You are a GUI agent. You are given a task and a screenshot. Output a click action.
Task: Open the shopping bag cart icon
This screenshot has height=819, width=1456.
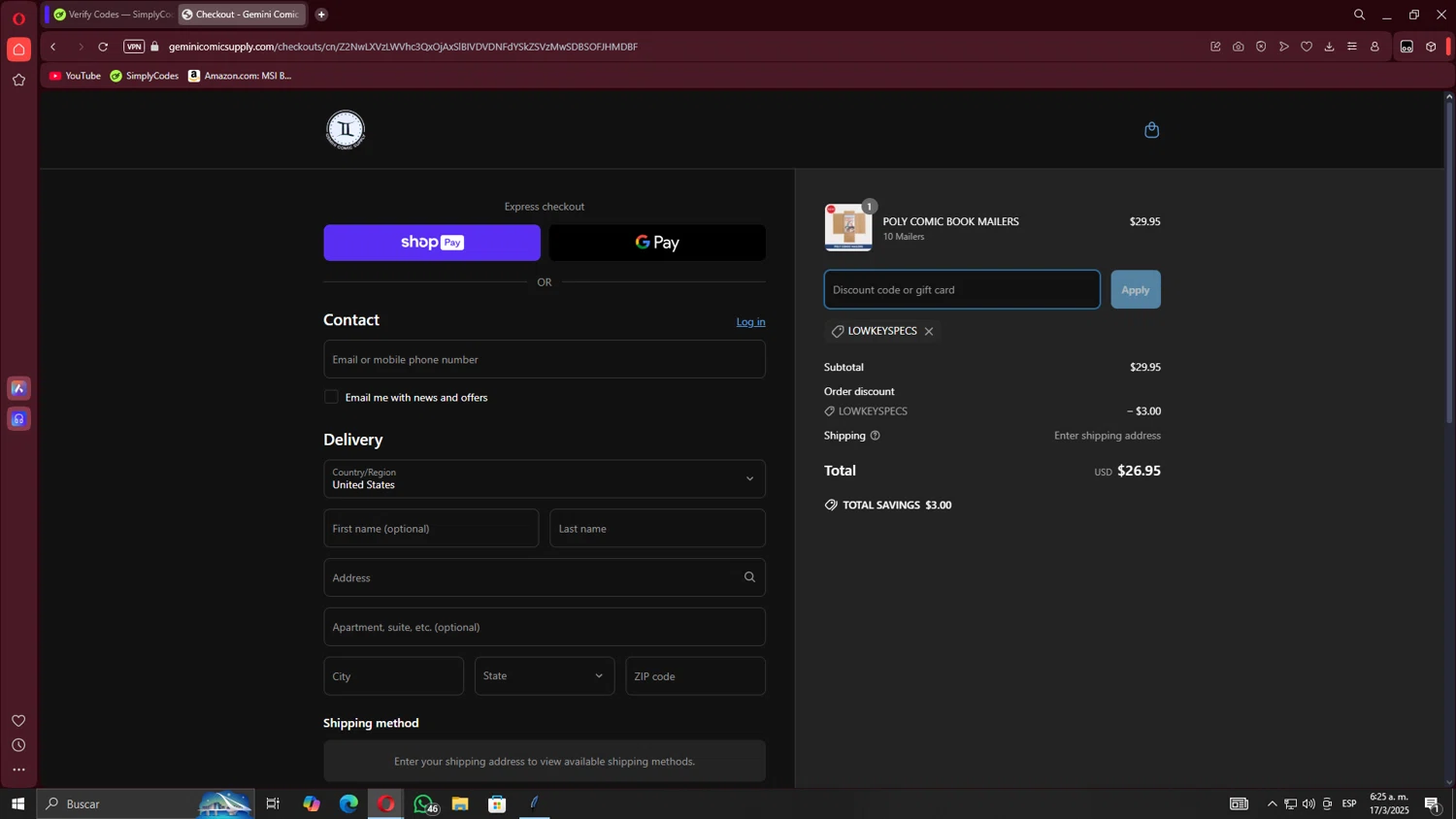(x=1151, y=130)
